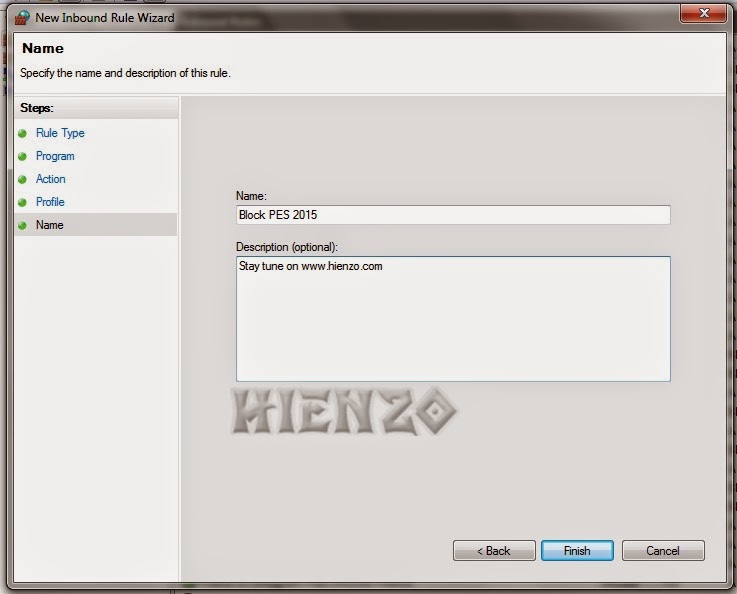The width and height of the screenshot is (737, 594).
Task: Click the green bullet beside the Name step
Action: [22, 225]
